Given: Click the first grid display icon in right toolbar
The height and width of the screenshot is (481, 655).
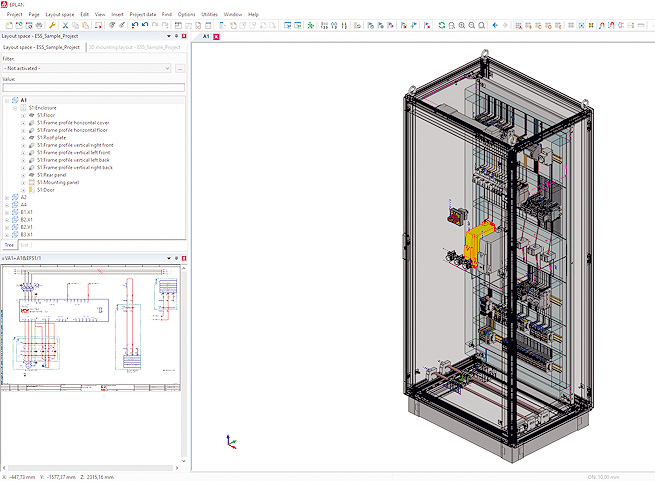Looking at the screenshot, I should [518, 25].
